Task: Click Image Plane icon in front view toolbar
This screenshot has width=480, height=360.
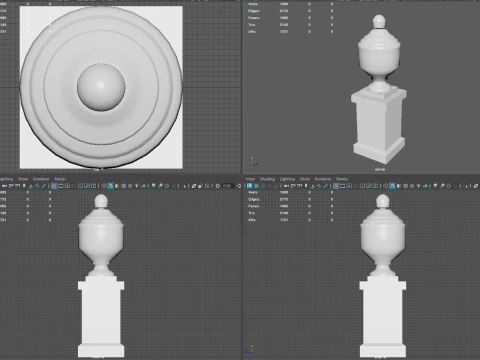Action: click(x=31, y=186)
